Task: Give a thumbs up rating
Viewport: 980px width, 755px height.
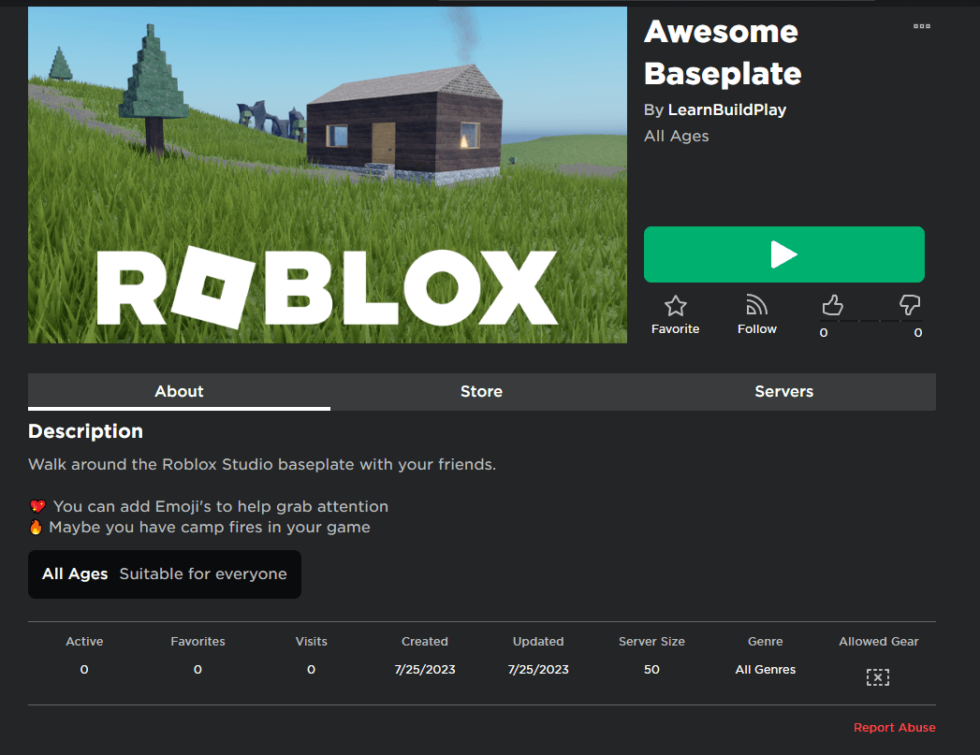Action: click(x=832, y=305)
